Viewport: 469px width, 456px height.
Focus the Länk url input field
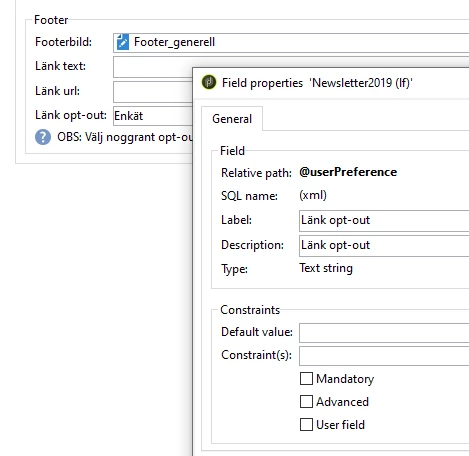(x=153, y=92)
